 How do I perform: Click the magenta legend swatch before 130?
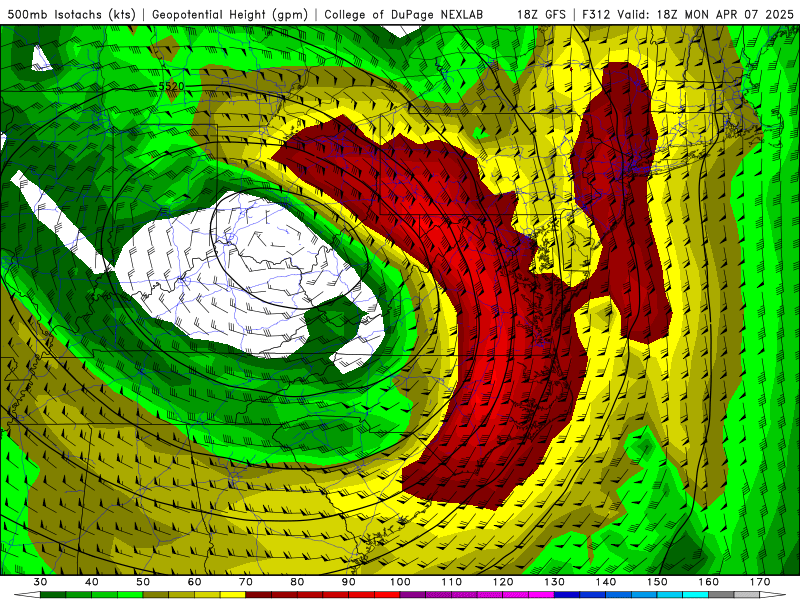pos(541,595)
